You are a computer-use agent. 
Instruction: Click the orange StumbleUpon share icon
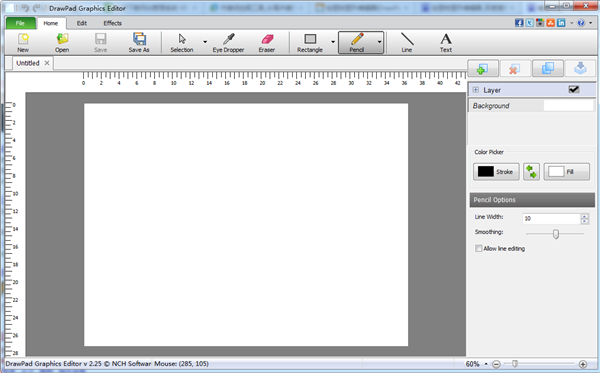click(x=551, y=23)
